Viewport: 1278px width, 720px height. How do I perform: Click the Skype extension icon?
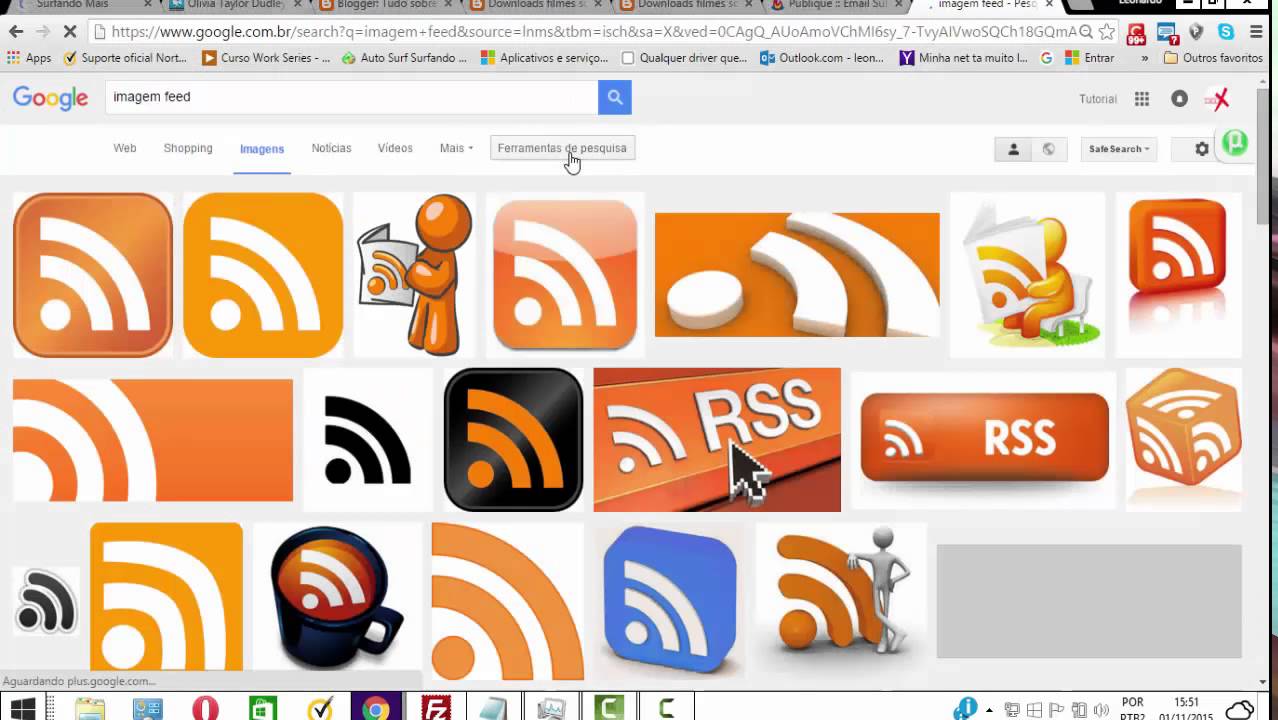coord(1226,32)
